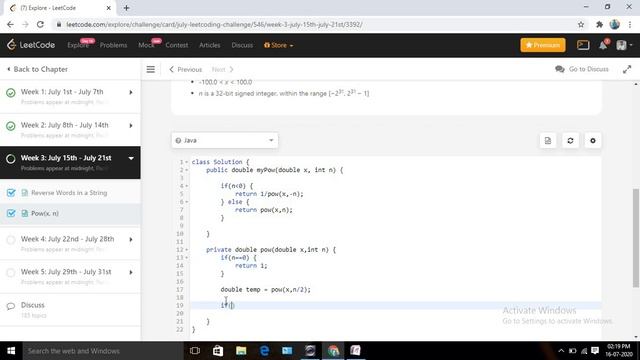Click the Premium button
This screenshot has width=640, height=360.
coord(543,45)
